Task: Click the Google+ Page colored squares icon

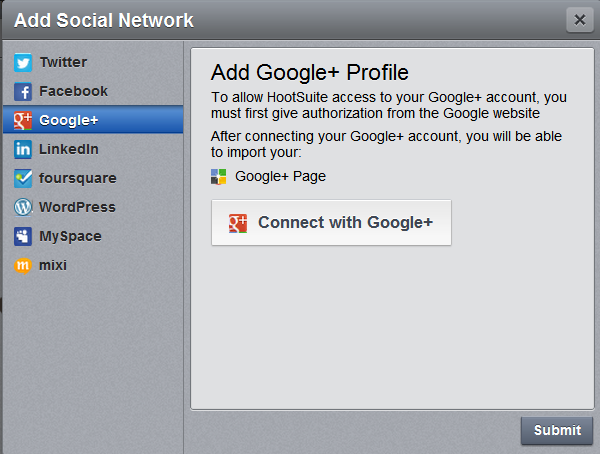Action: click(x=219, y=177)
